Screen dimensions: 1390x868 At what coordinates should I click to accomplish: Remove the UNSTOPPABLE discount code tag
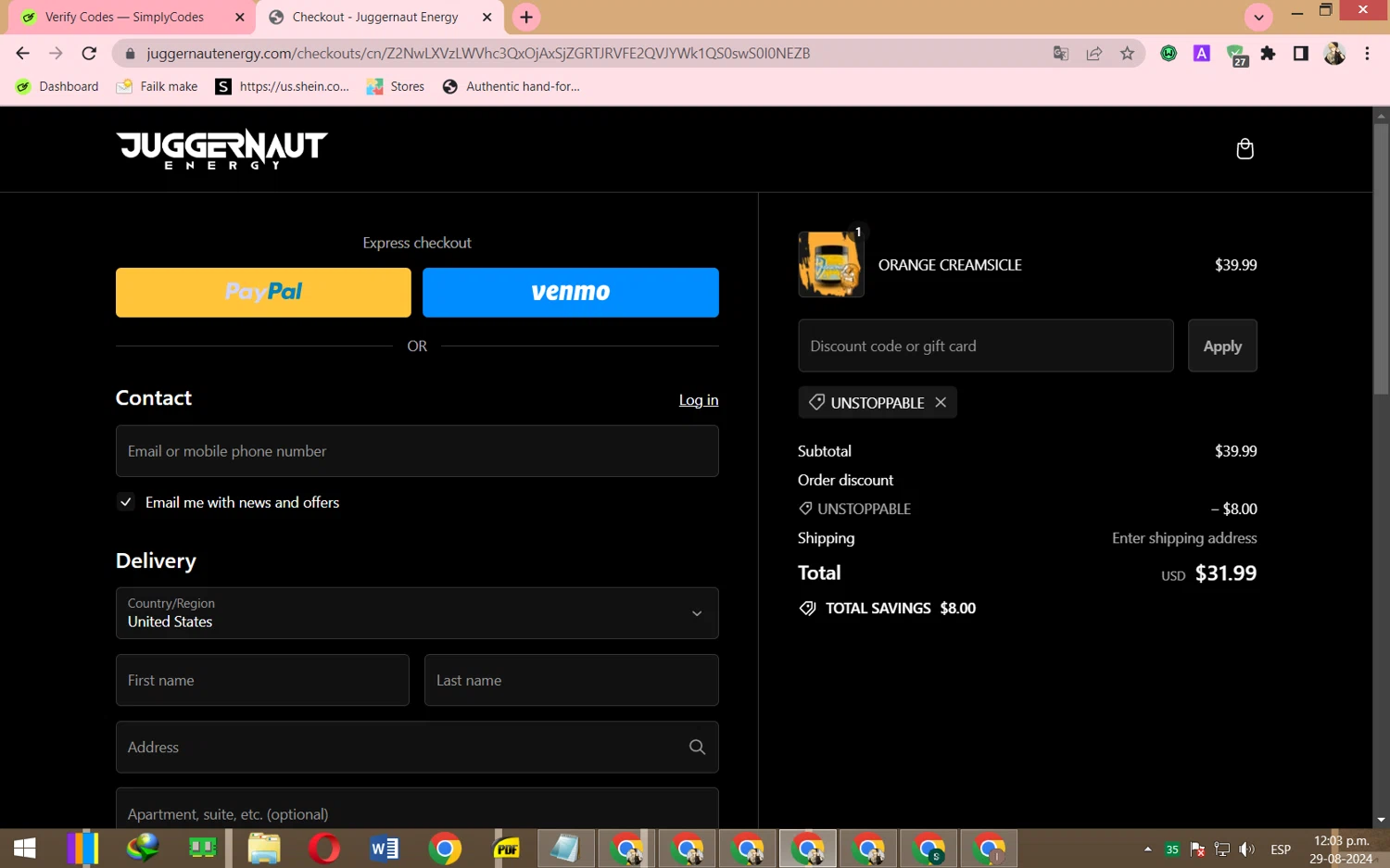941,402
